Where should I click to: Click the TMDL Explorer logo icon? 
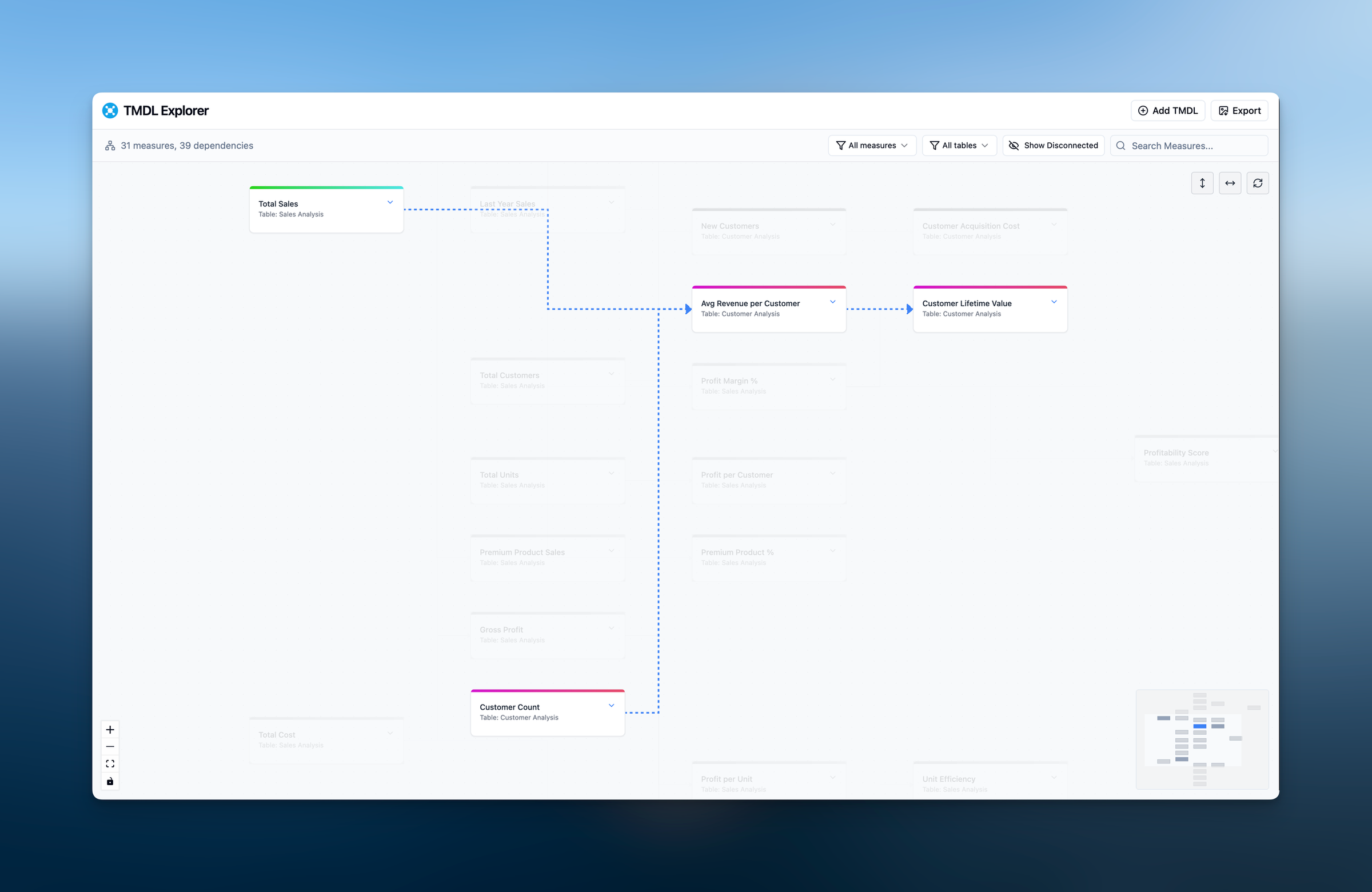[x=110, y=111]
